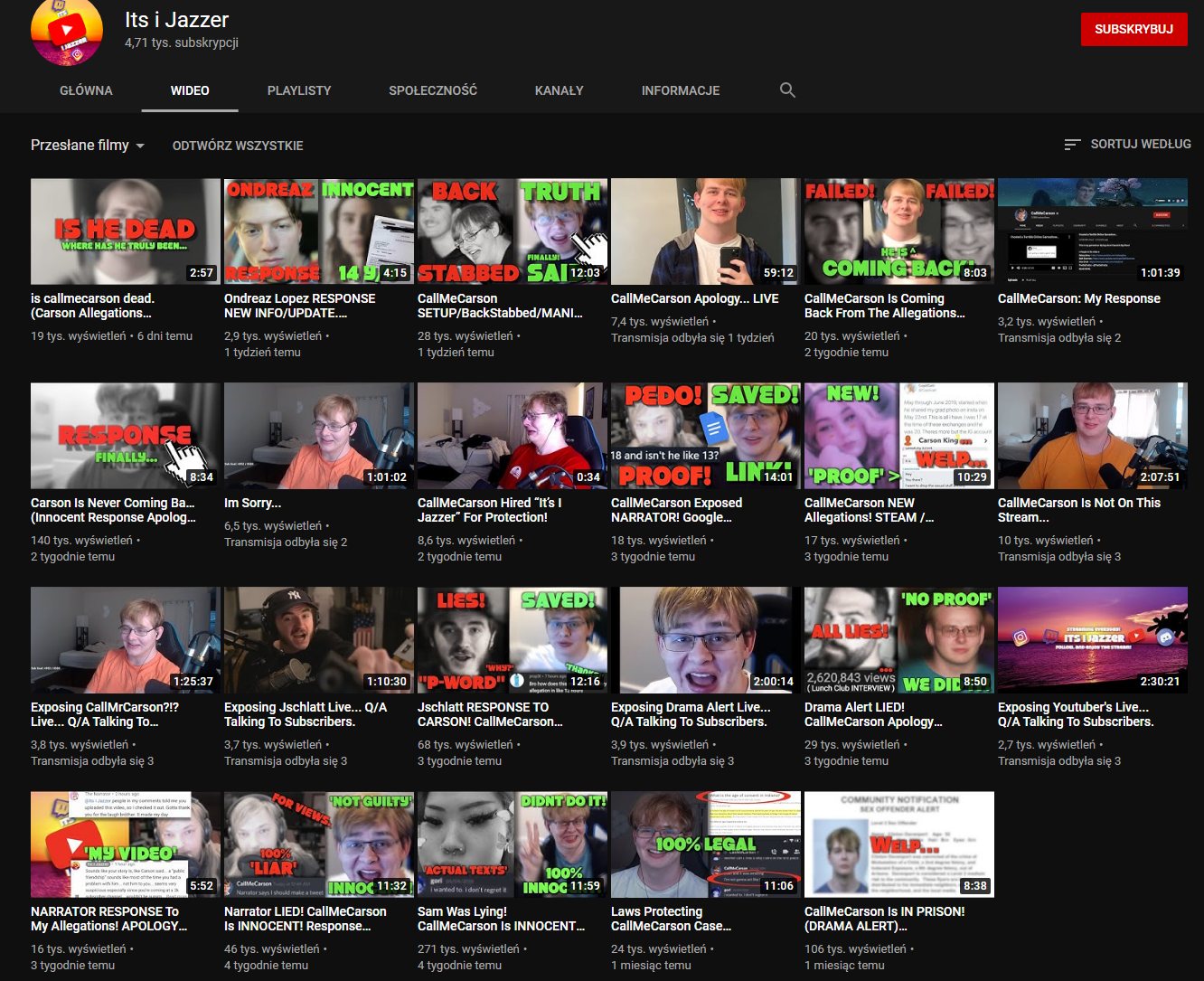
Task: Open the 'BACK TRUTH STABBED' thumbnail
Action: tap(513, 231)
